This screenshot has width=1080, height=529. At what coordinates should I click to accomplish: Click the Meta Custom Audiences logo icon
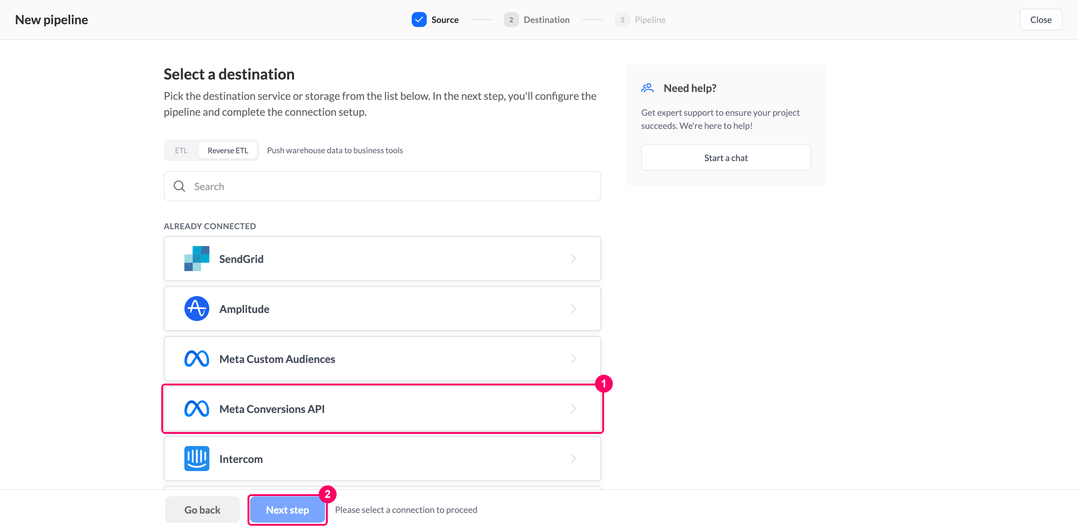tap(196, 359)
